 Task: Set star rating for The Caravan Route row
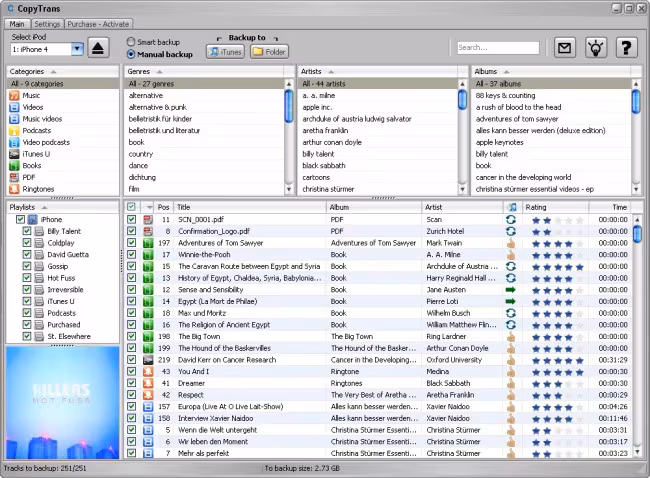pyautogui.click(x=558, y=267)
